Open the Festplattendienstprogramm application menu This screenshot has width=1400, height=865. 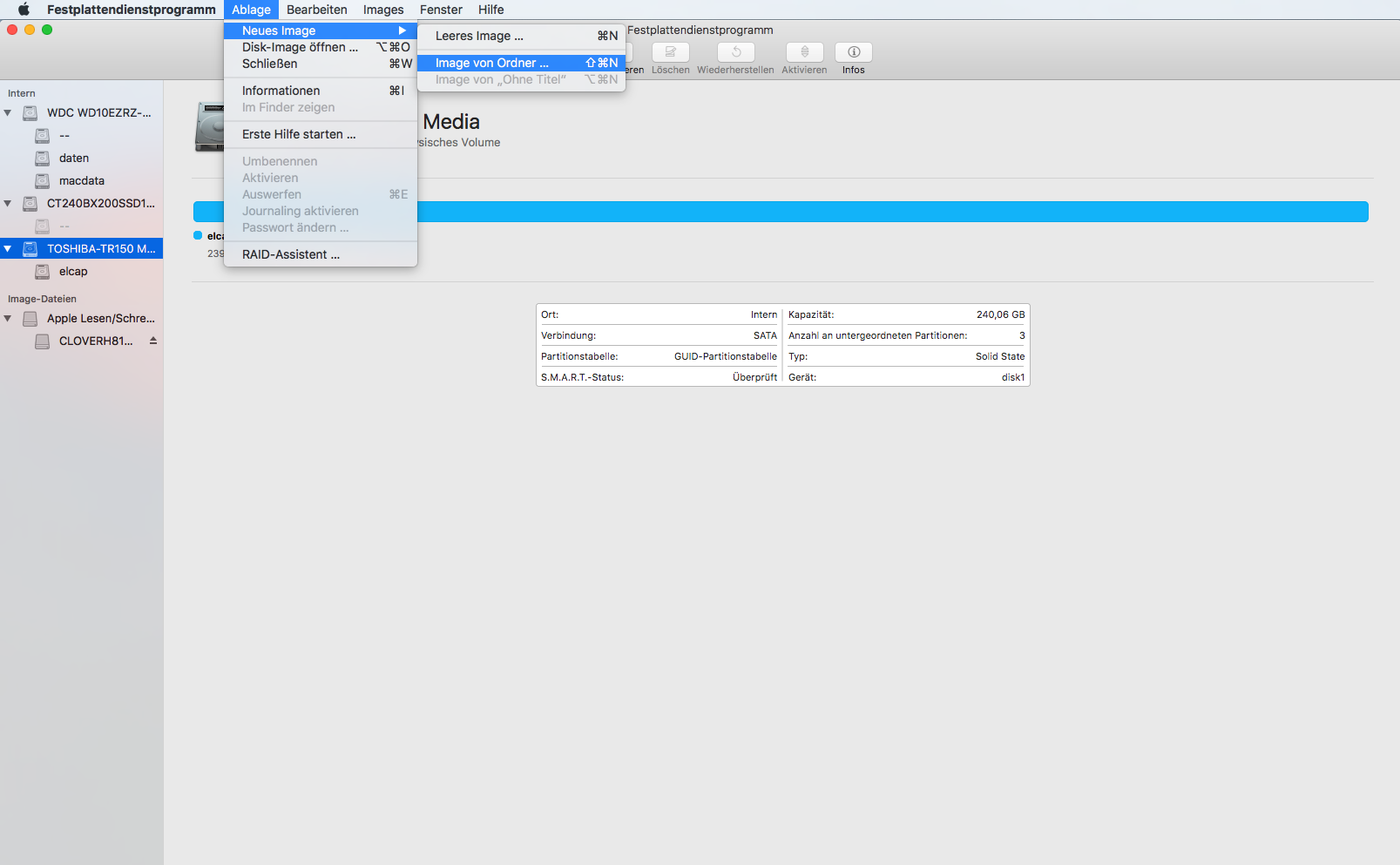[132, 10]
